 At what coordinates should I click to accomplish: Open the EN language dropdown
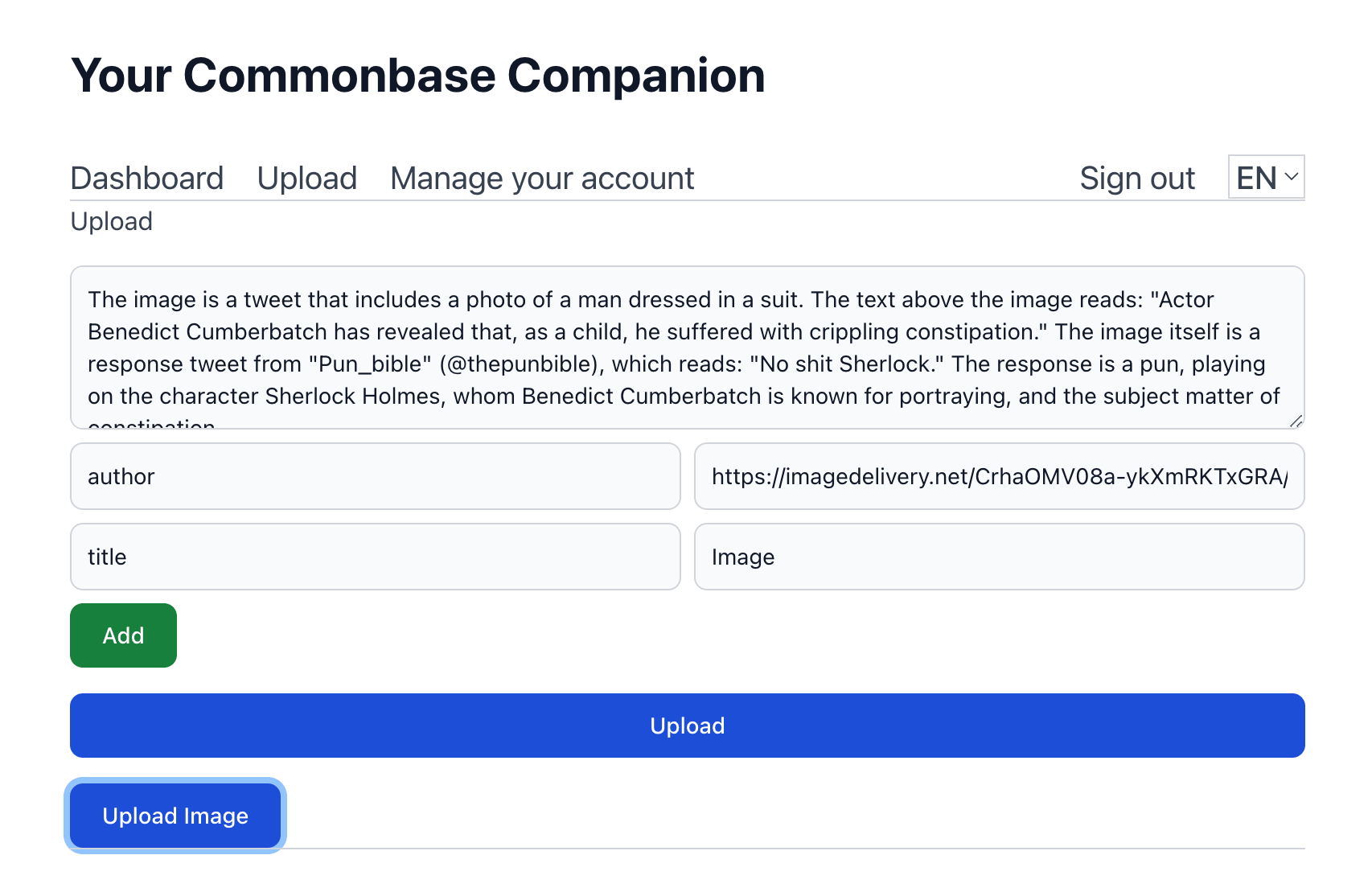1265,178
